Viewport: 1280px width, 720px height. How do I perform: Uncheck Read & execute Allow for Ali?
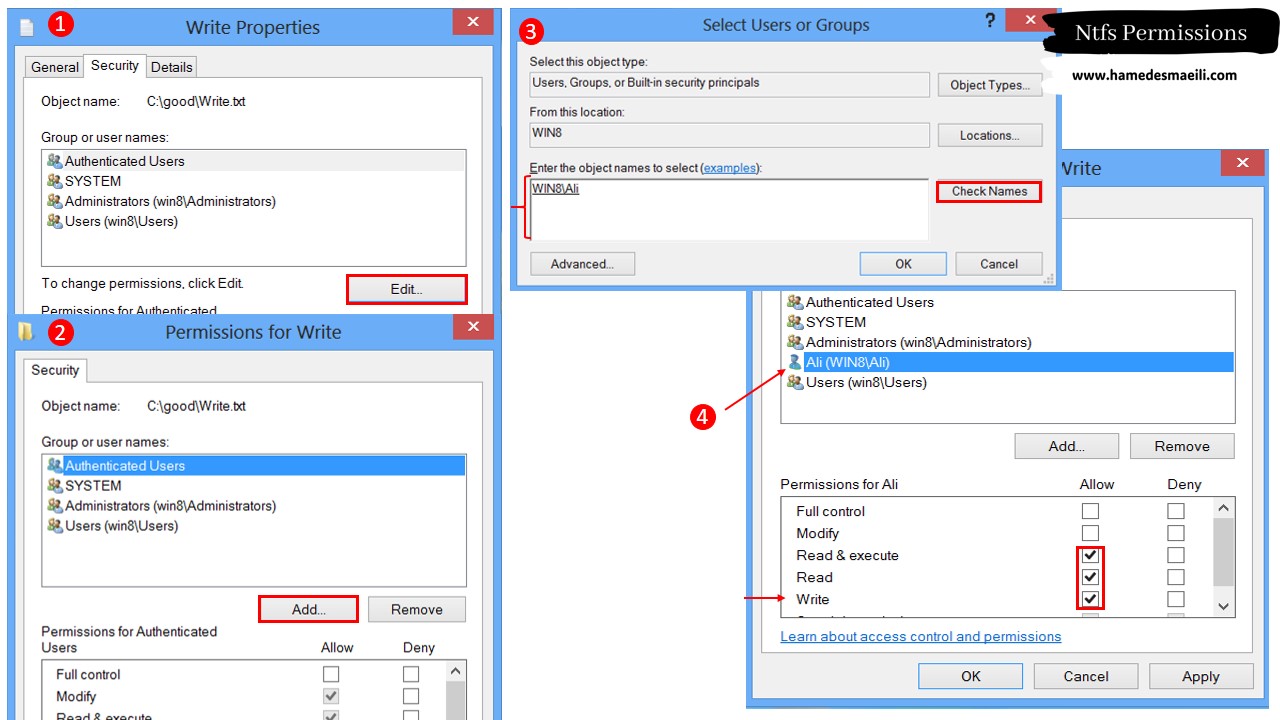coord(1090,555)
